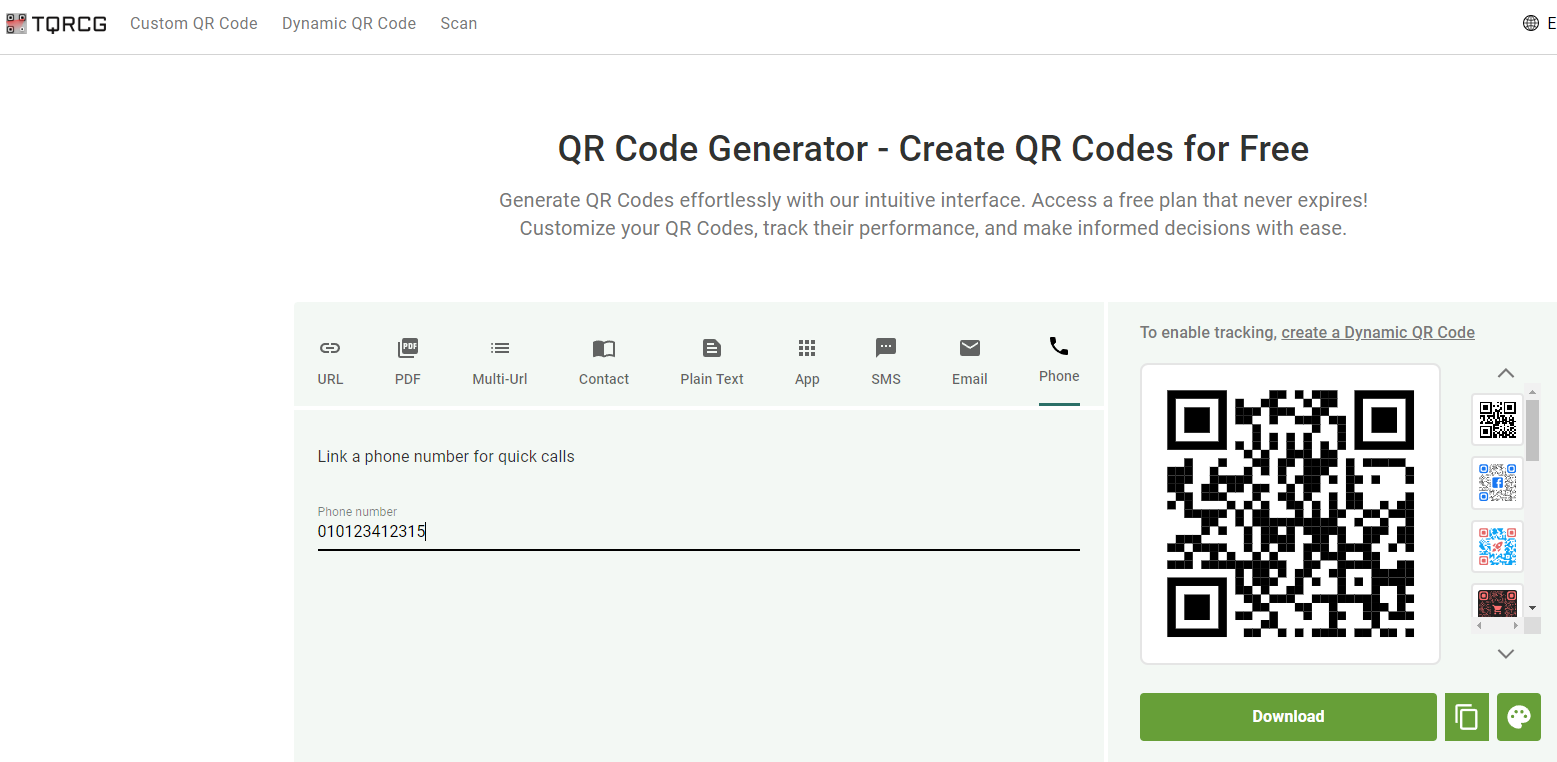Click template horizontal scrollbar right arrow
Viewport: 1557px width, 762px height.
click(x=1515, y=625)
